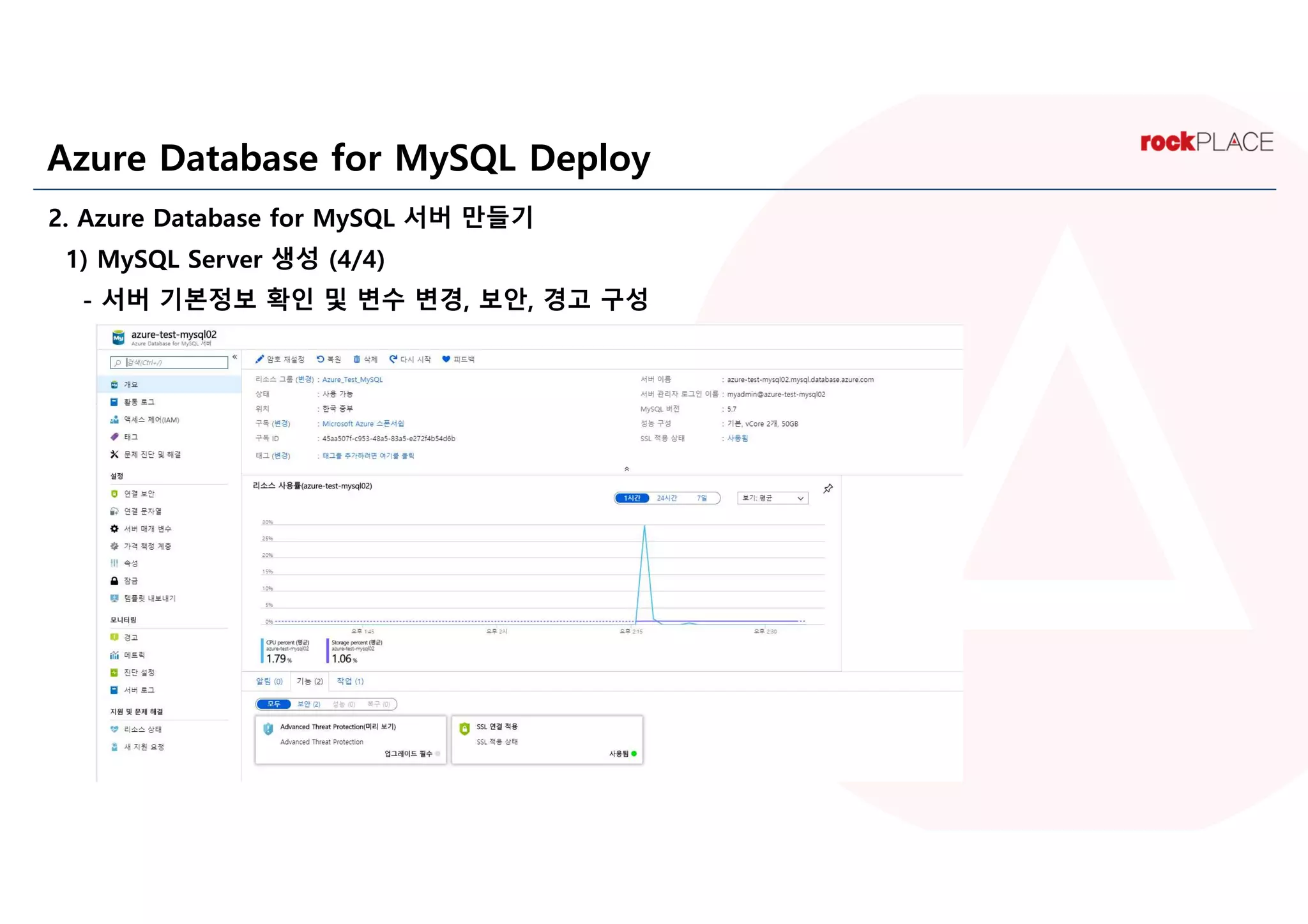The width and height of the screenshot is (1308, 924).
Task: Select the 액세스 제어(IAM) icon
Action: click(114, 420)
